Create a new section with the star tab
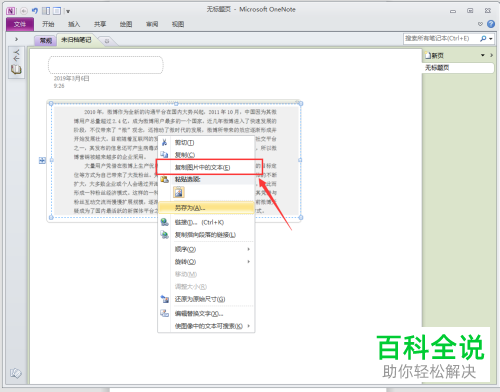Screen dimensions: 500x392 click(x=107, y=41)
